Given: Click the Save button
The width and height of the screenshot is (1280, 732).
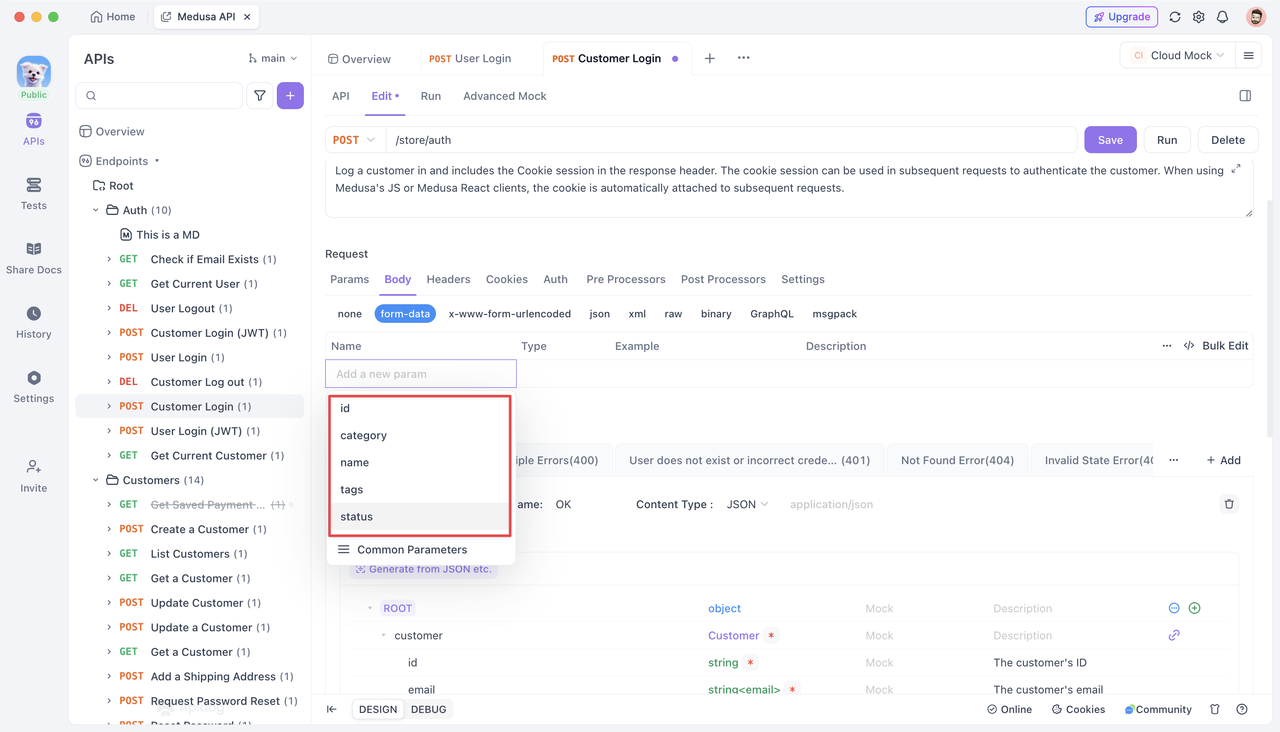Looking at the screenshot, I should (x=1110, y=140).
